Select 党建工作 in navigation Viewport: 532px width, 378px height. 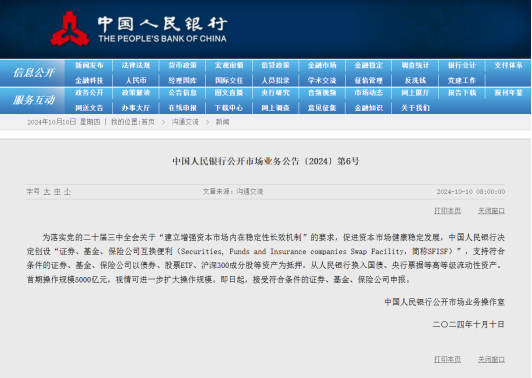pos(462,81)
